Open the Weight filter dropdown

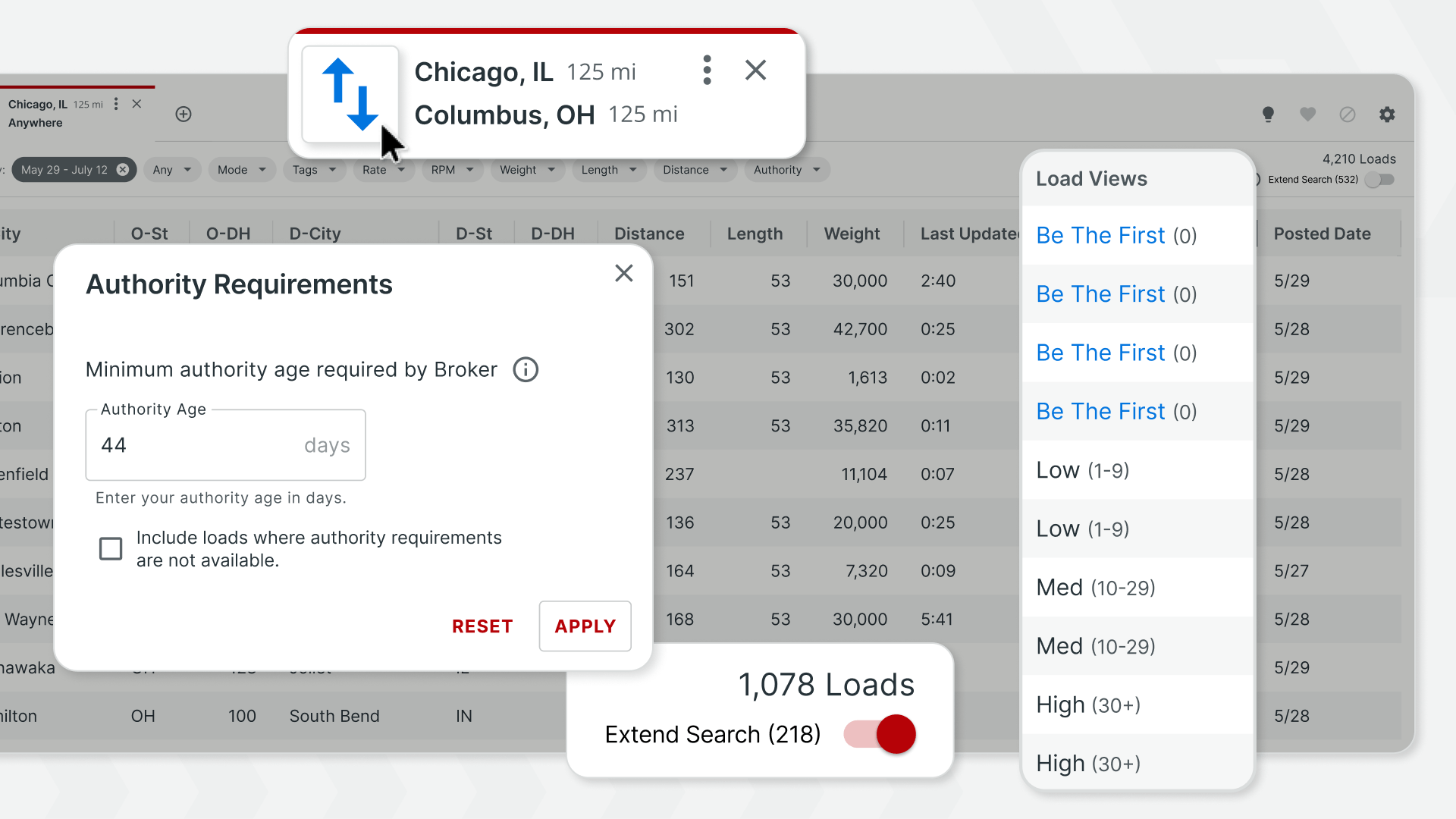(x=527, y=170)
